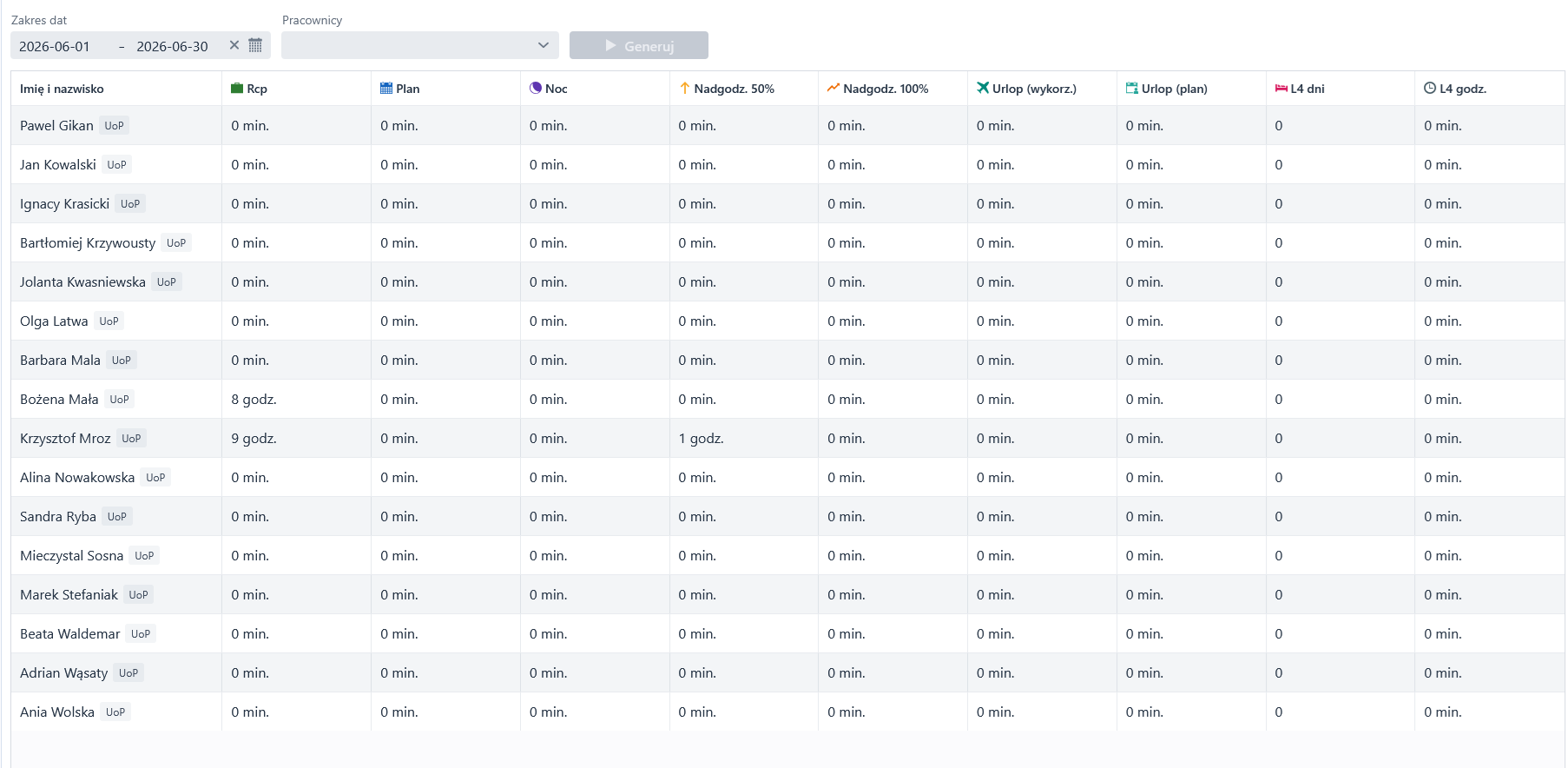
Task: Click the L4 dni bed icon
Action: point(1281,88)
